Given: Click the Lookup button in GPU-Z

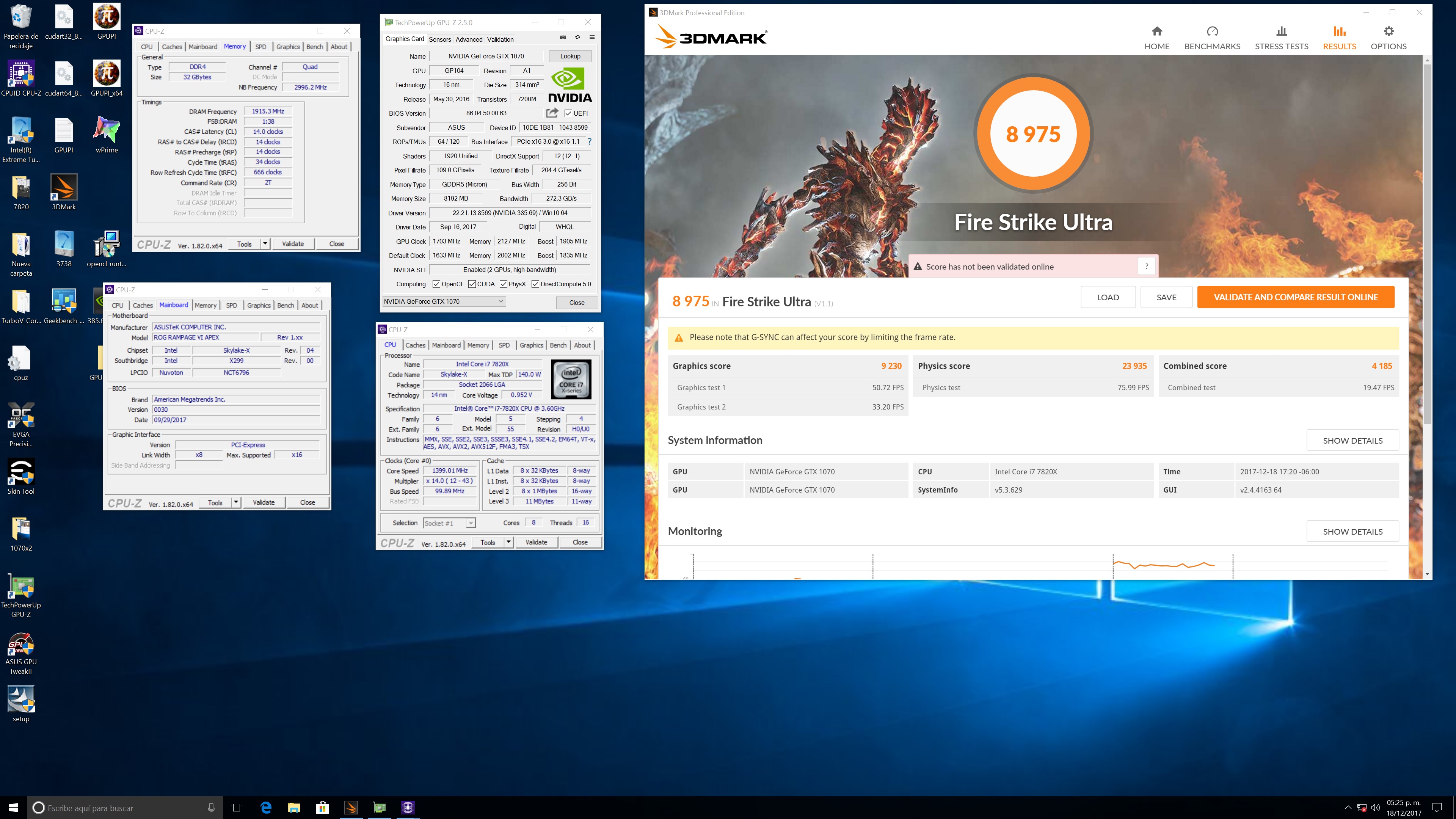Looking at the screenshot, I should (570, 56).
